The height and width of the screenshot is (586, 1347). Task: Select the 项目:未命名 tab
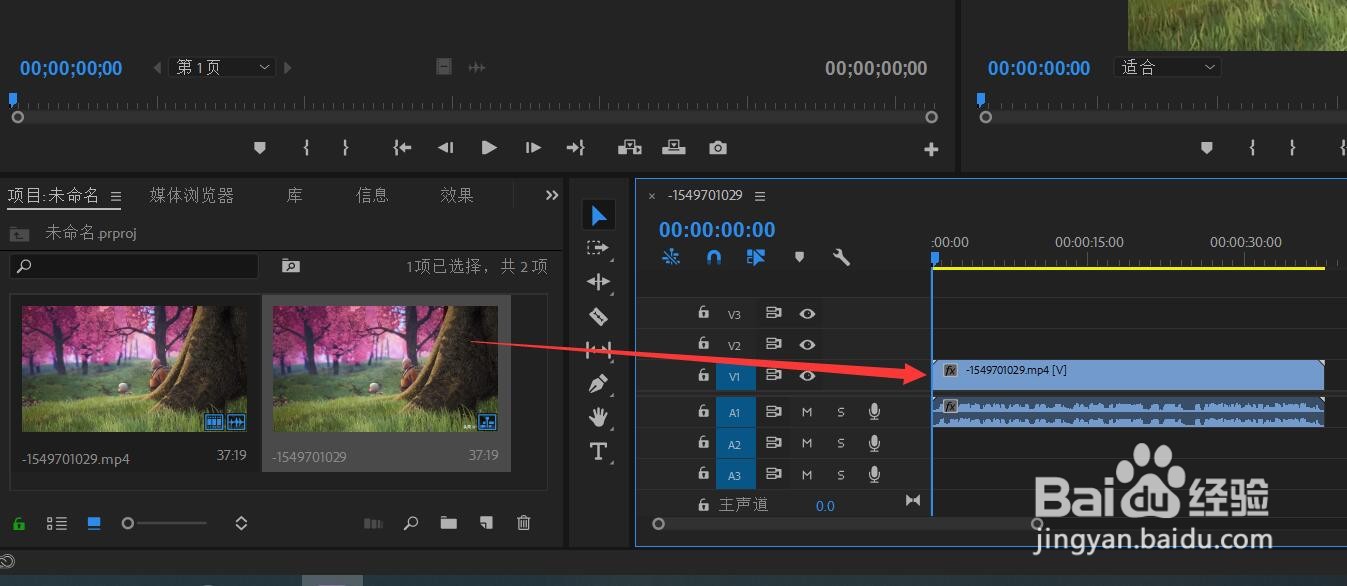click(54, 196)
